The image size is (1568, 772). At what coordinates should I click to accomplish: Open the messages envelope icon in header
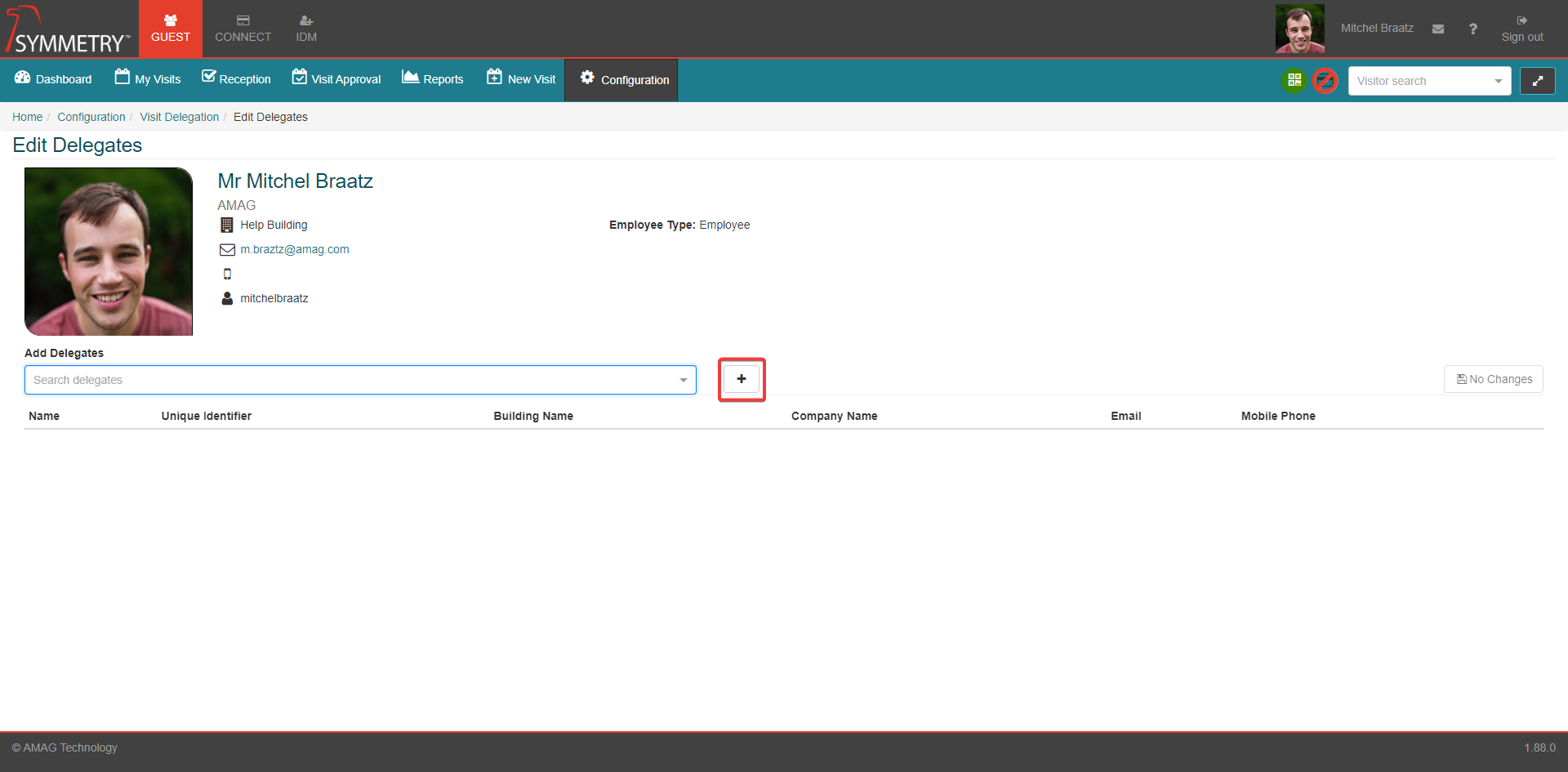tap(1438, 29)
